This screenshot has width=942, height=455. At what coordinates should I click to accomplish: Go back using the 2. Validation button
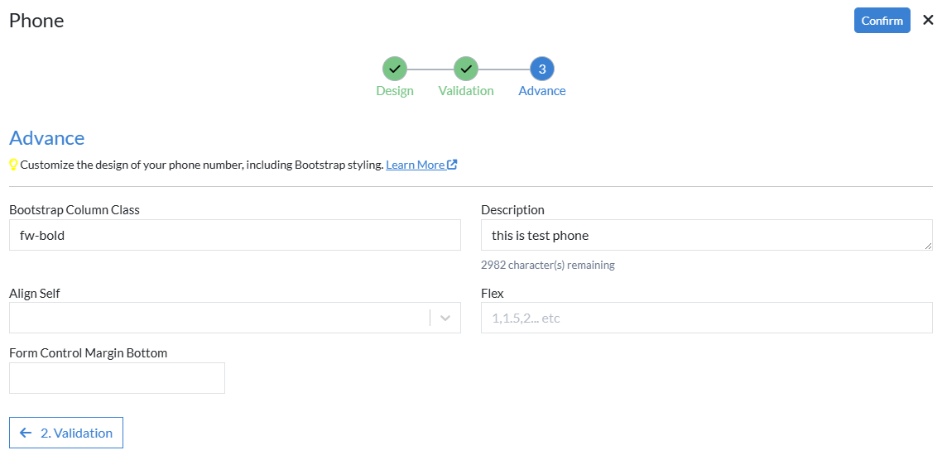click(x=66, y=433)
